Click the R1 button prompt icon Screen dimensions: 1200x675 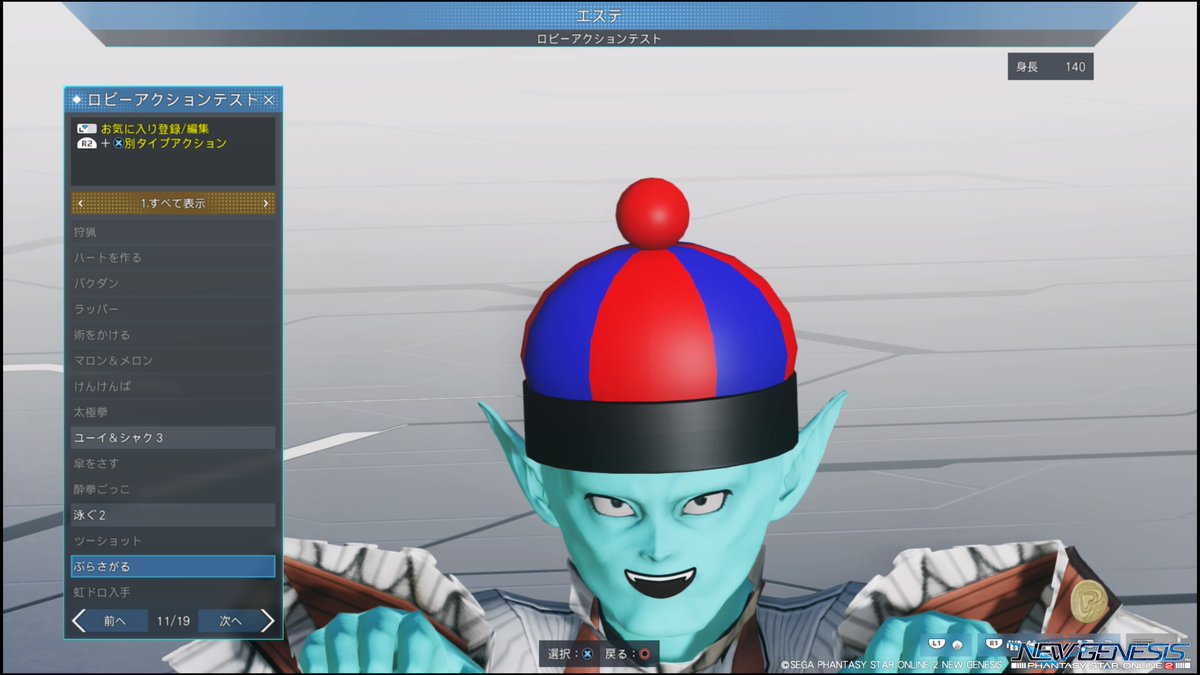pyautogui.click(x=994, y=643)
